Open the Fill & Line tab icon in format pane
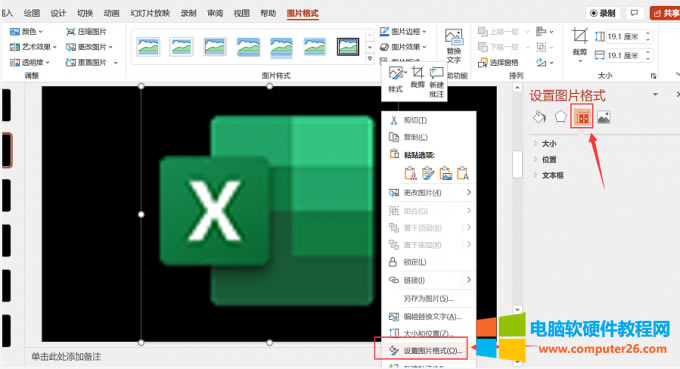680x369 pixels. coord(539,117)
